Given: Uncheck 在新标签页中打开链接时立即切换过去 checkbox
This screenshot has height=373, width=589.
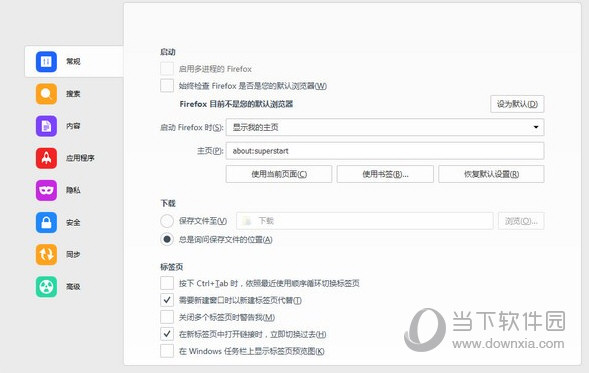Looking at the screenshot, I should (167, 334).
